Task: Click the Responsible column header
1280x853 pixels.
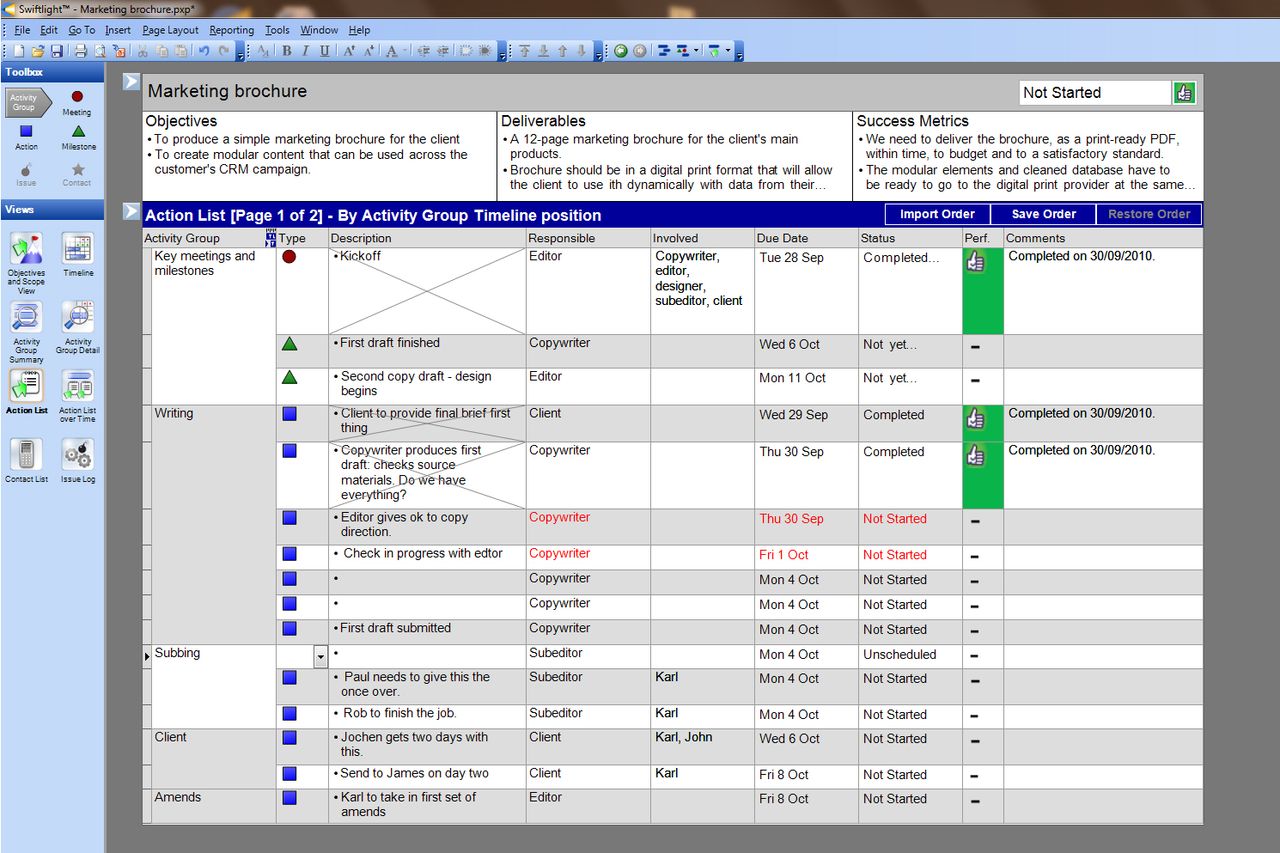Action: tap(588, 238)
